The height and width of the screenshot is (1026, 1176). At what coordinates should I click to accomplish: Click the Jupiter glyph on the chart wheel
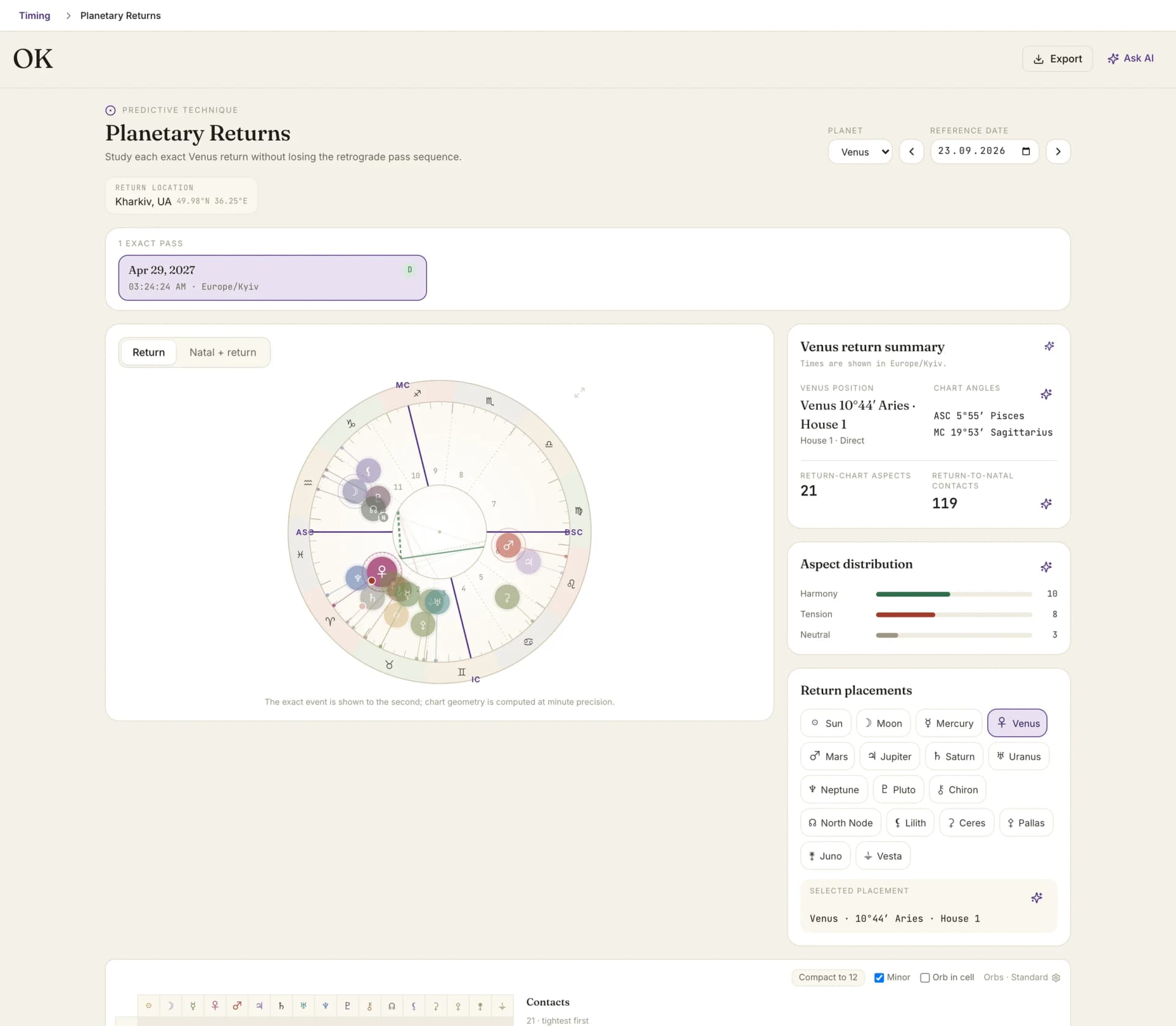tap(529, 562)
